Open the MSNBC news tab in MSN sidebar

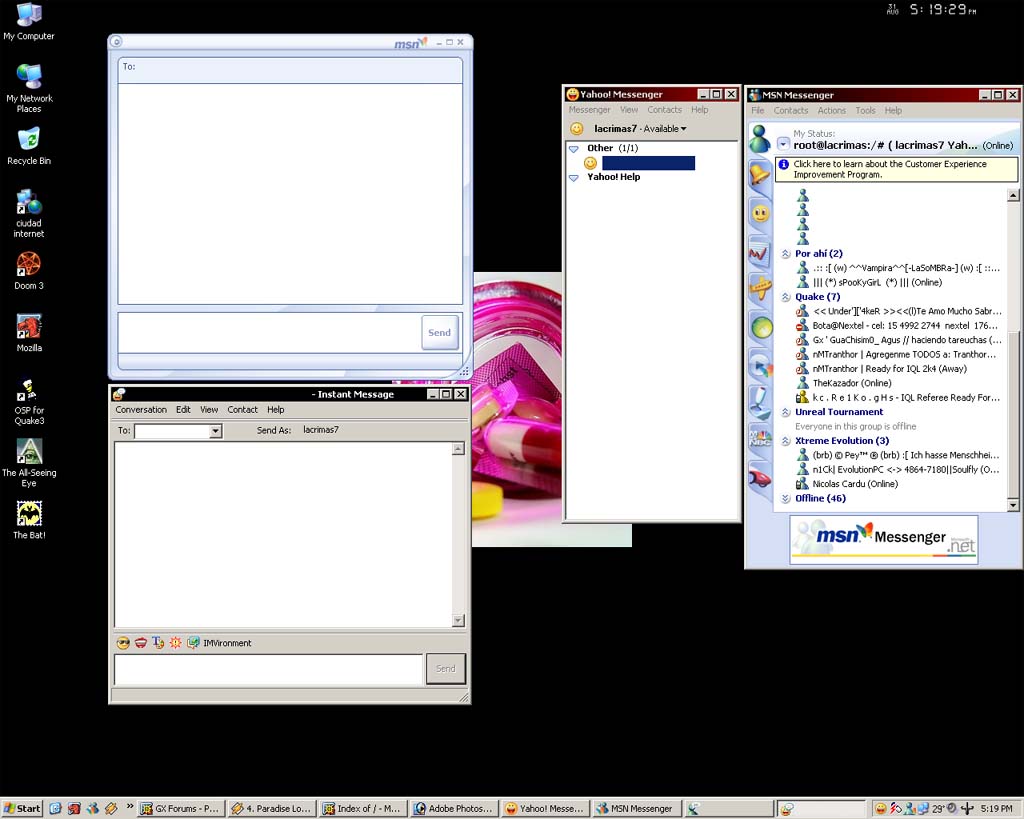click(760, 438)
